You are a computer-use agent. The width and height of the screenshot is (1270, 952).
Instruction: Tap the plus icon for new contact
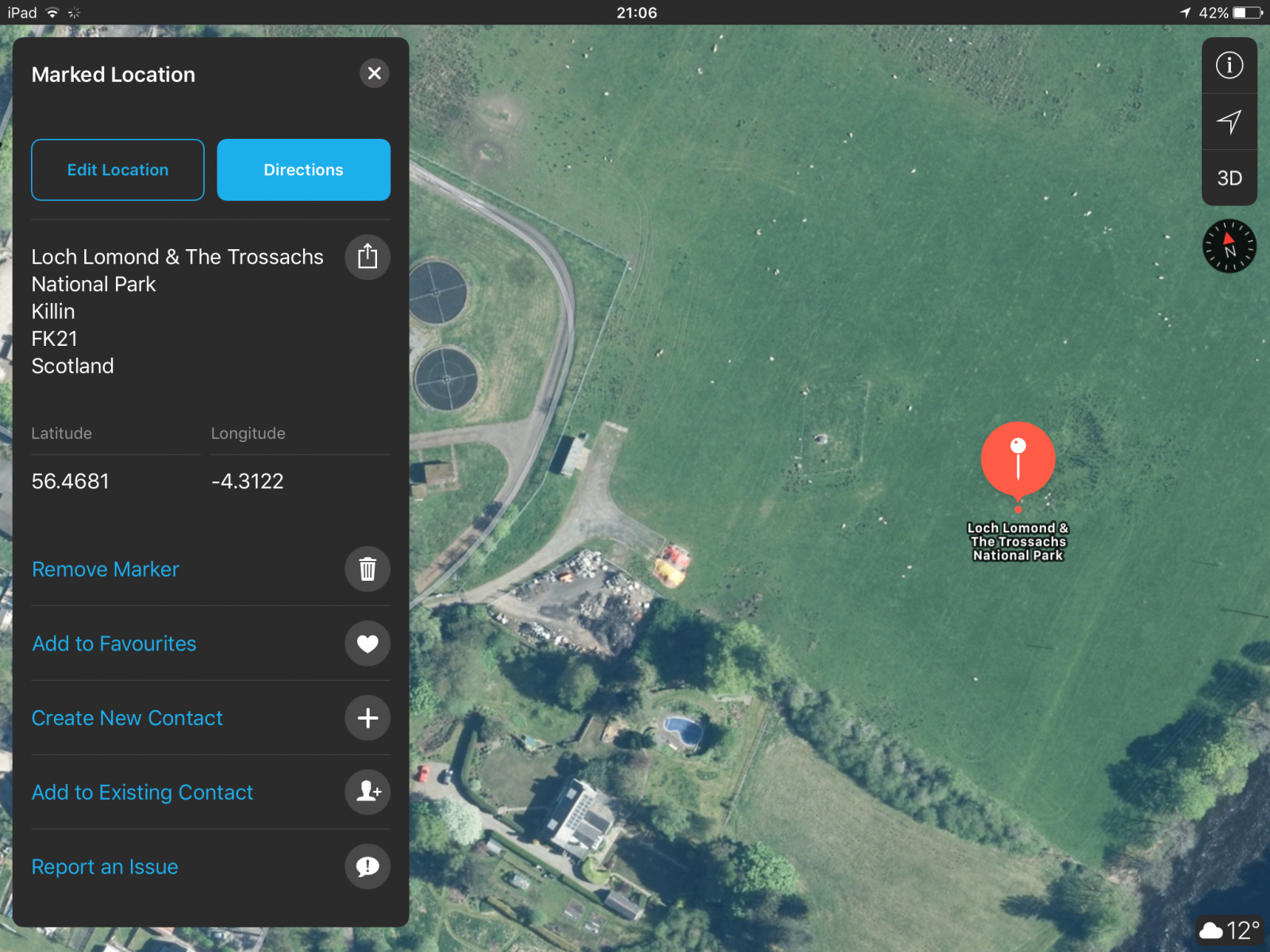point(368,718)
